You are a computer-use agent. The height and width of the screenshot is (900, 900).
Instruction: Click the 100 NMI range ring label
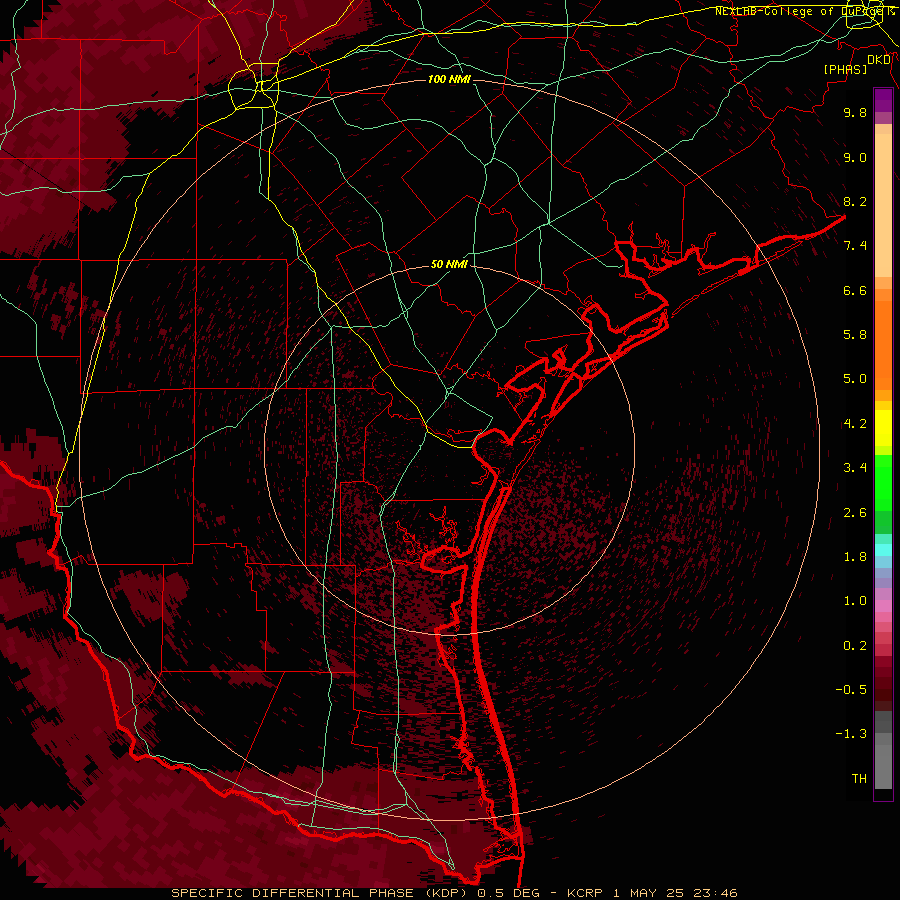tap(449, 79)
